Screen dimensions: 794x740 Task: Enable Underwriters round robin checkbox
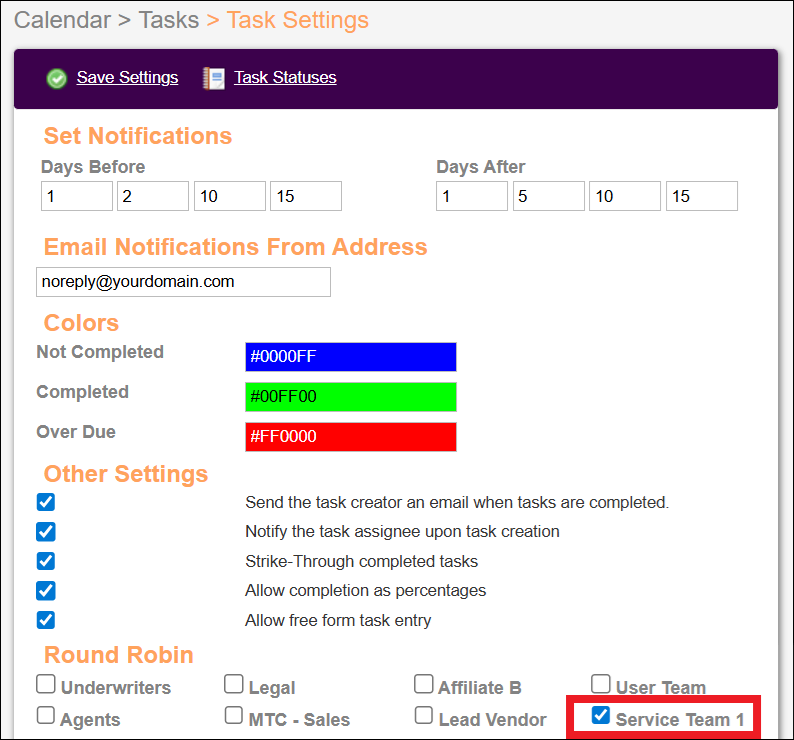tap(46, 684)
